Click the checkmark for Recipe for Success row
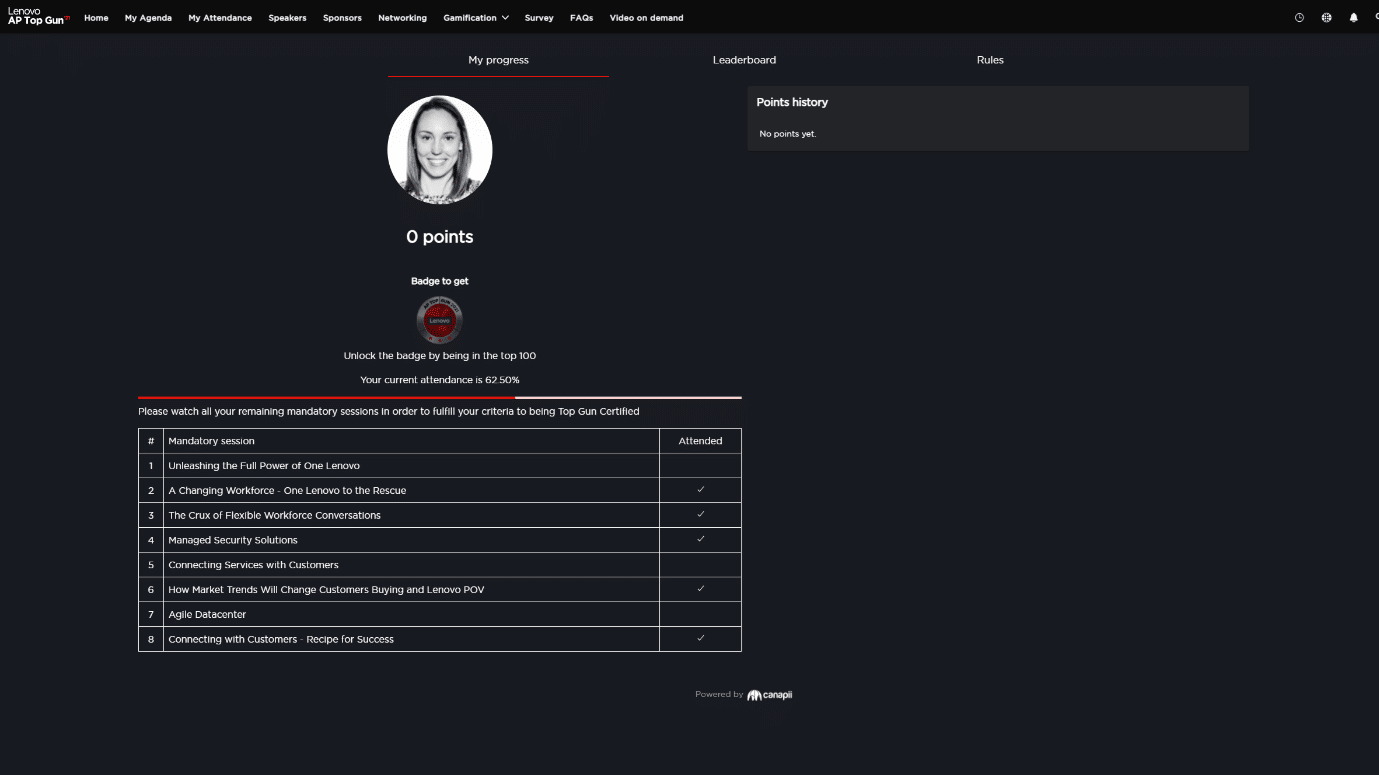The height and width of the screenshot is (775, 1379). tap(701, 638)
